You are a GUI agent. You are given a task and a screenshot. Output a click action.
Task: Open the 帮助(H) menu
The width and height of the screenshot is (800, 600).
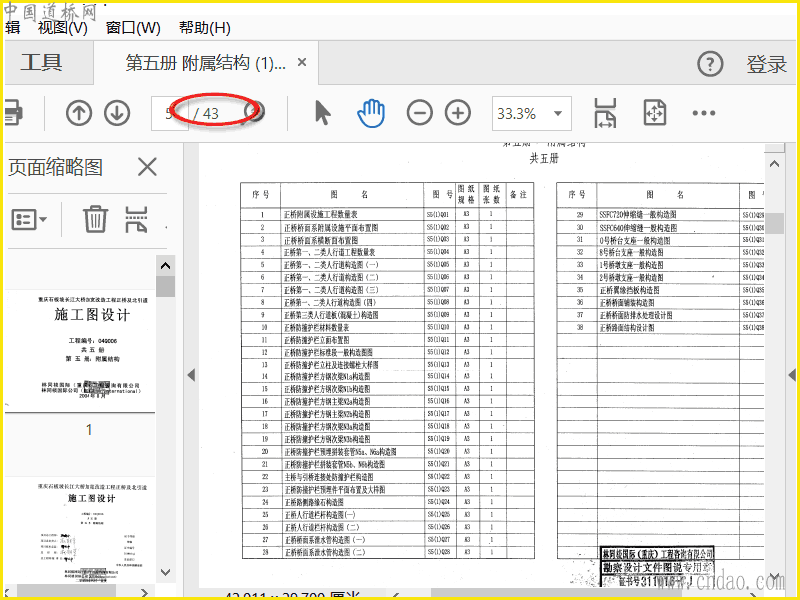(x=205, y=27)
